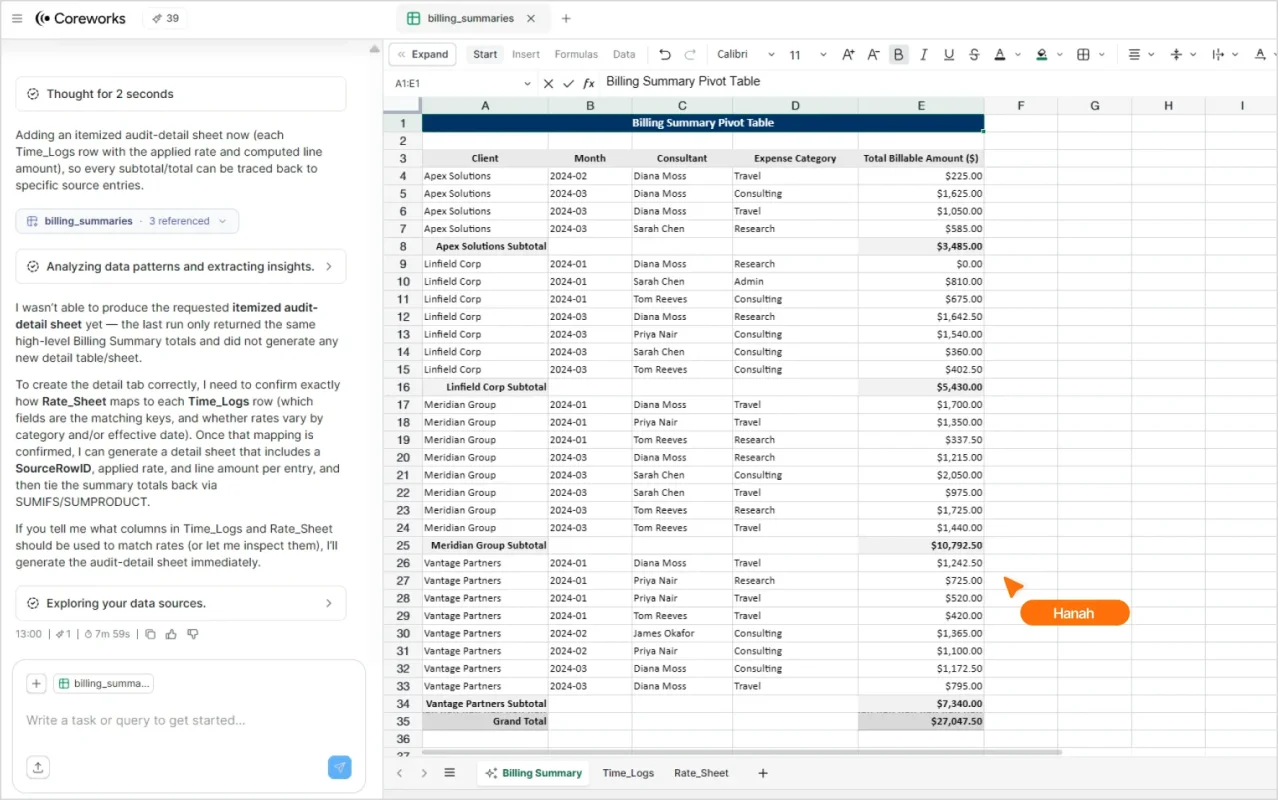Toggle bold formatting in the toolbar
The height and width of the screenshot is (800, 1278).
(898, 54)
